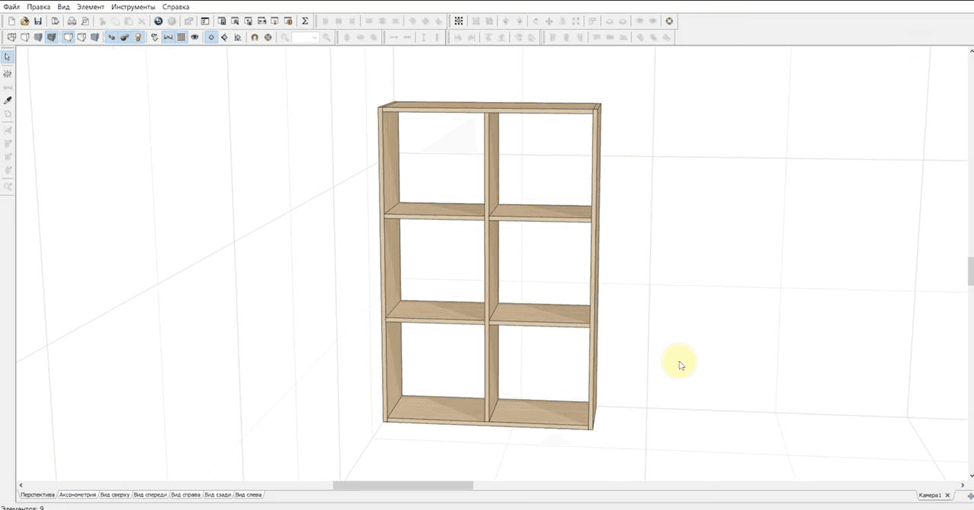
Task: Toggle the dimensions display button
Action: pos(168,37)
